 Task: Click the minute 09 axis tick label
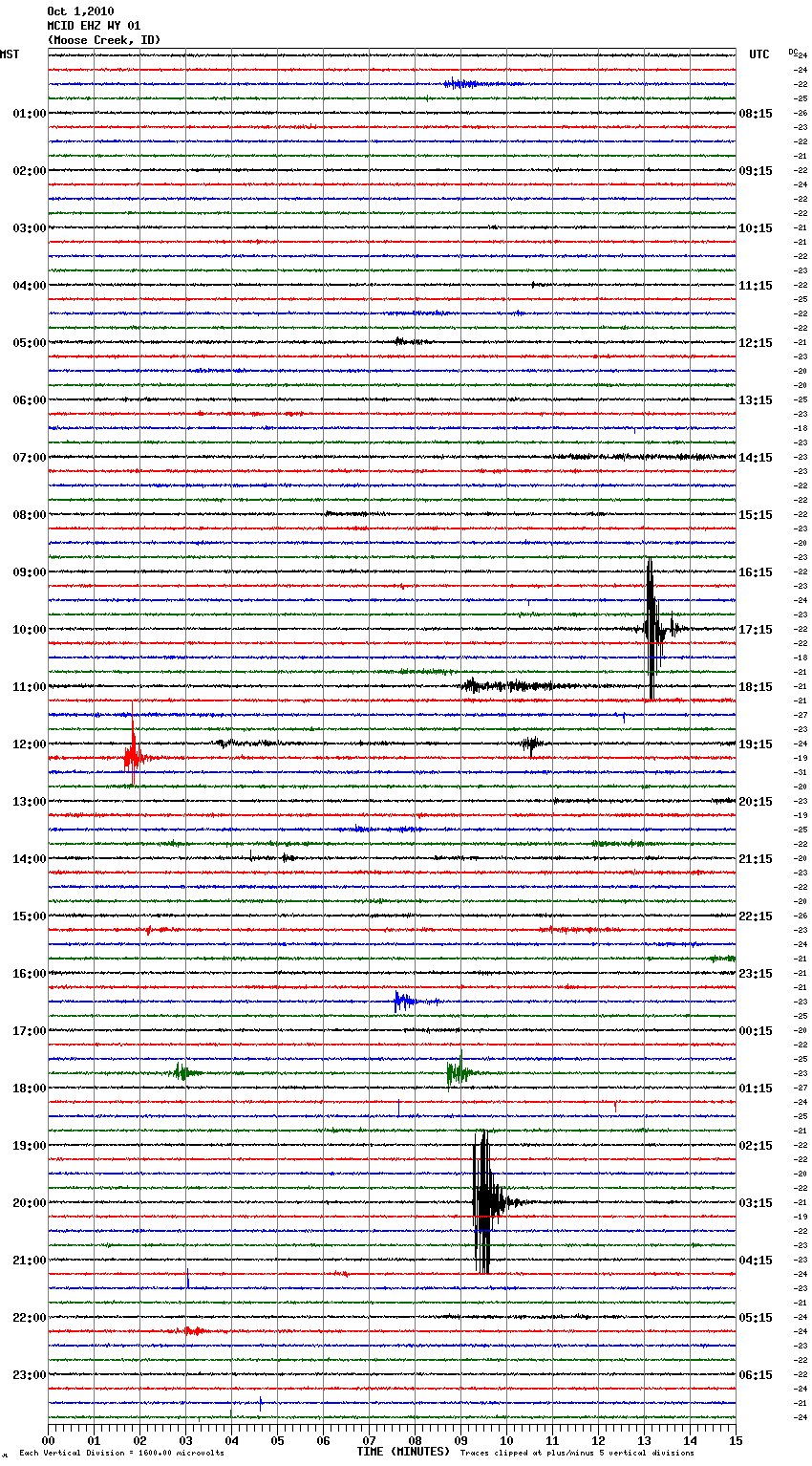click(460, 1440)
